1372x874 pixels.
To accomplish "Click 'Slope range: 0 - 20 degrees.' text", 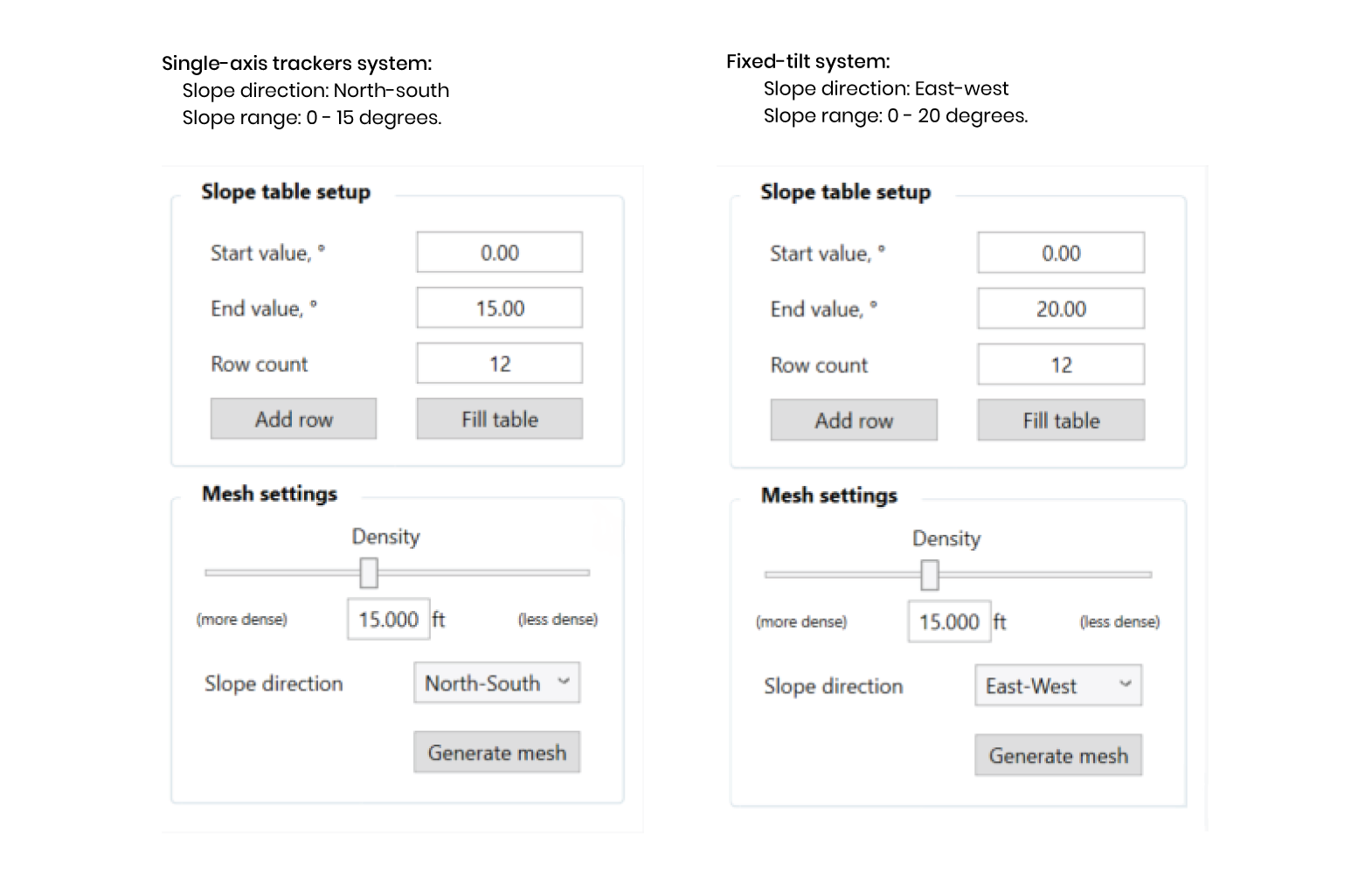I will [x=896, y=116].
